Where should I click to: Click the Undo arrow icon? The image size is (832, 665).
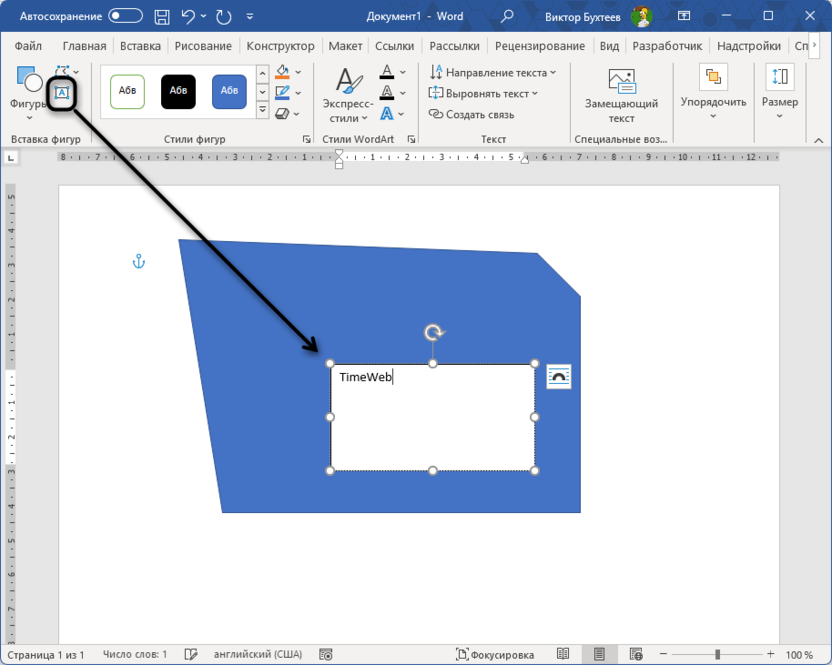(187, 16)
